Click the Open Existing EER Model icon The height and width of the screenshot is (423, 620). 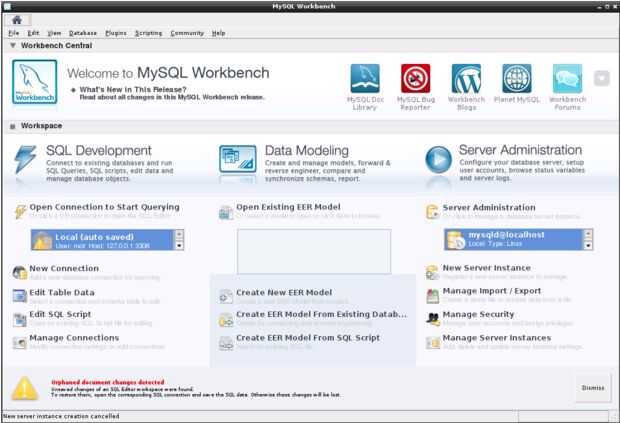pyautogui.click(x=226, y=212)
